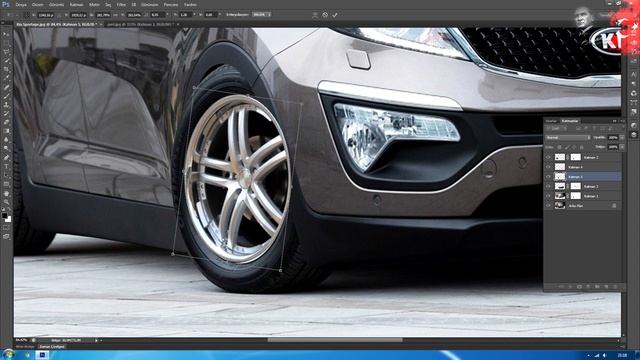Select the Zoom tool
Viewport: 640px width, 360px height.
click(x=6, y=202)
